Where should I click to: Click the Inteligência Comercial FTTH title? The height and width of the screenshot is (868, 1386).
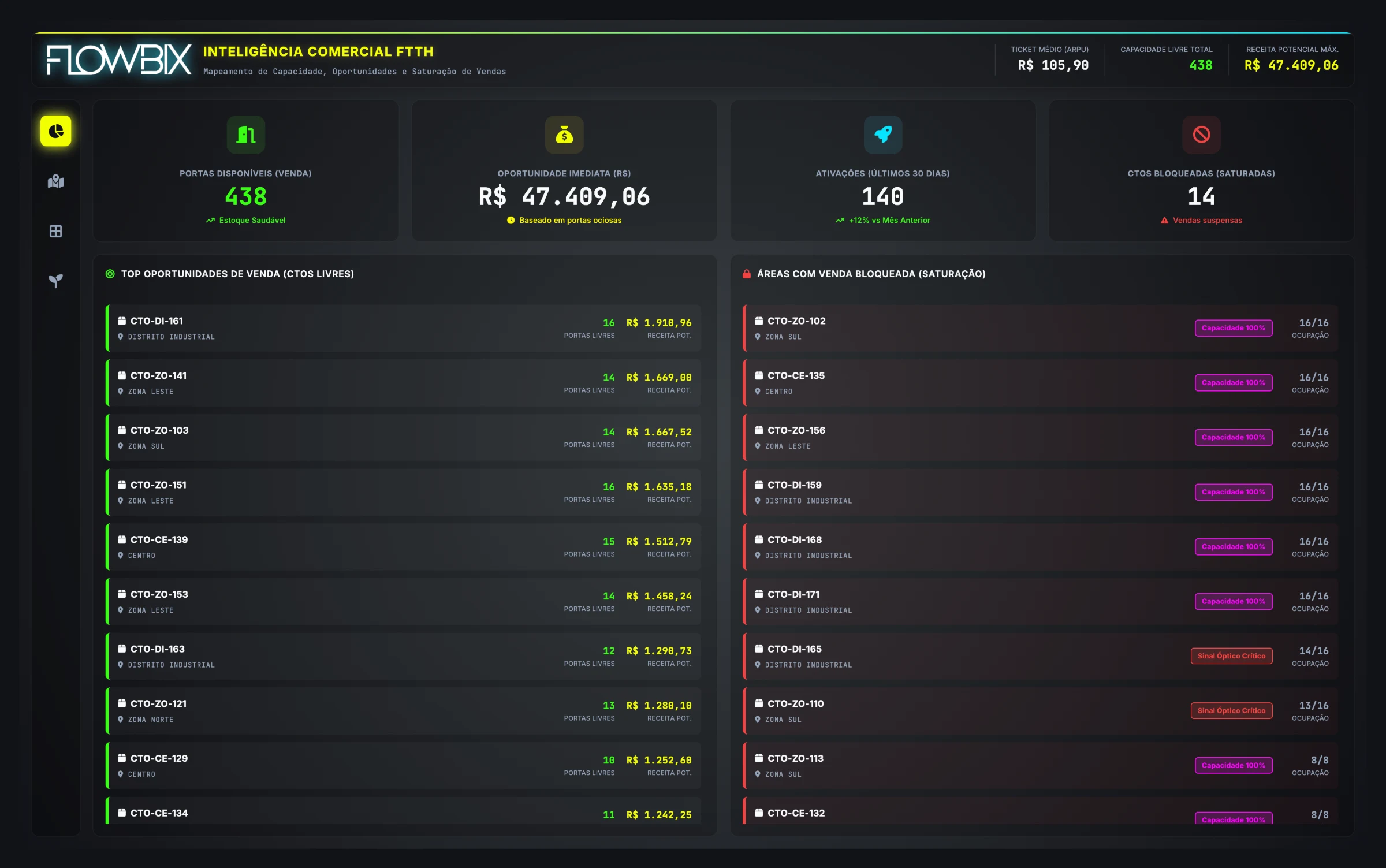(318, 51)
